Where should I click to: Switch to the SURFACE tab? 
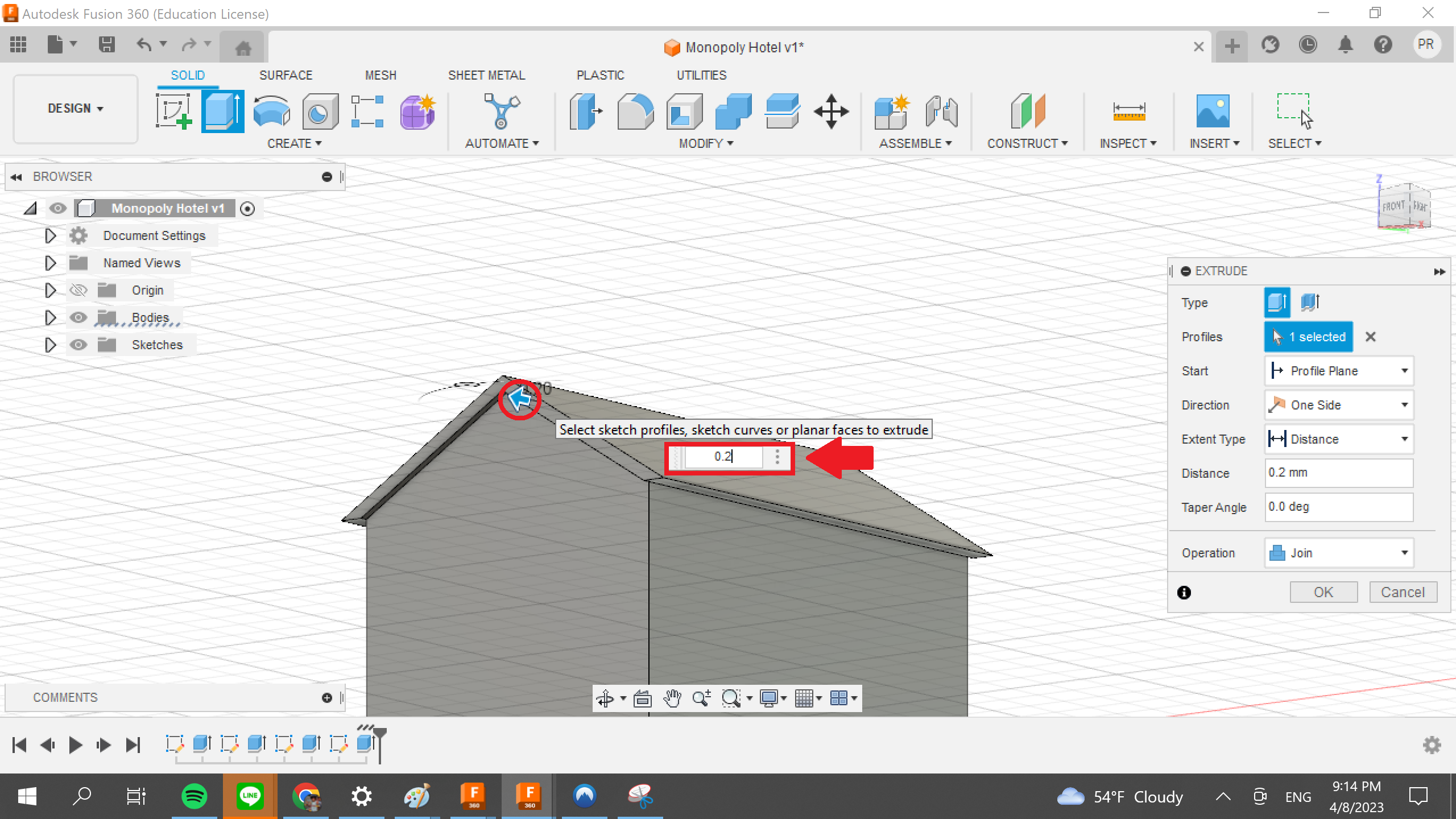point(287,75)
